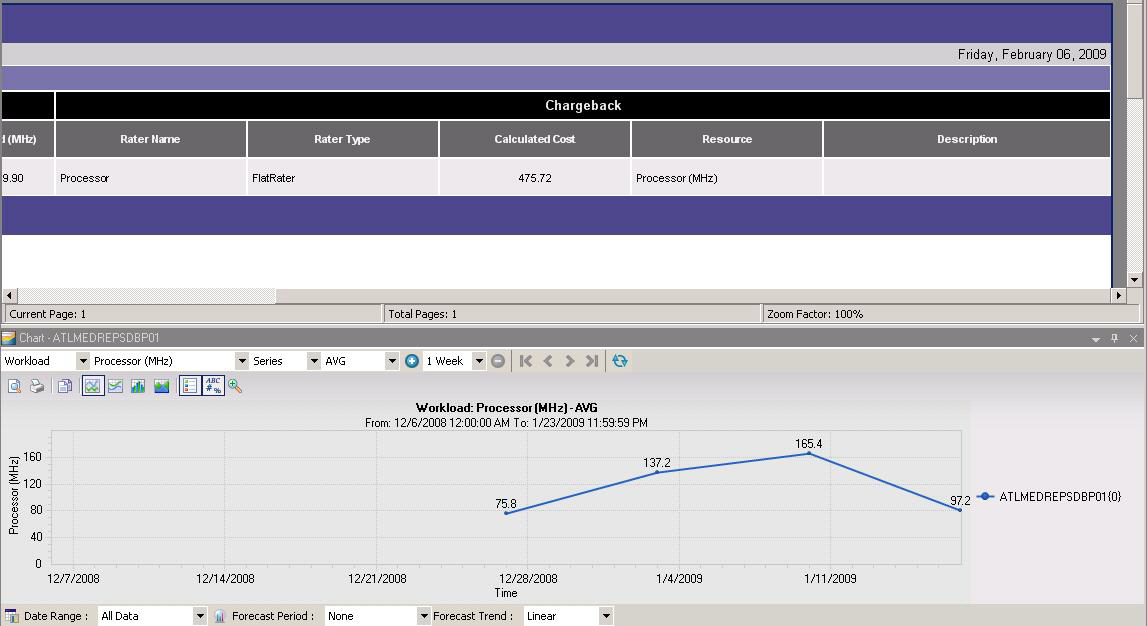Click the Calculated Cost column header
The height and width of the screenshot is (626, 1147).
click(535, 139)
